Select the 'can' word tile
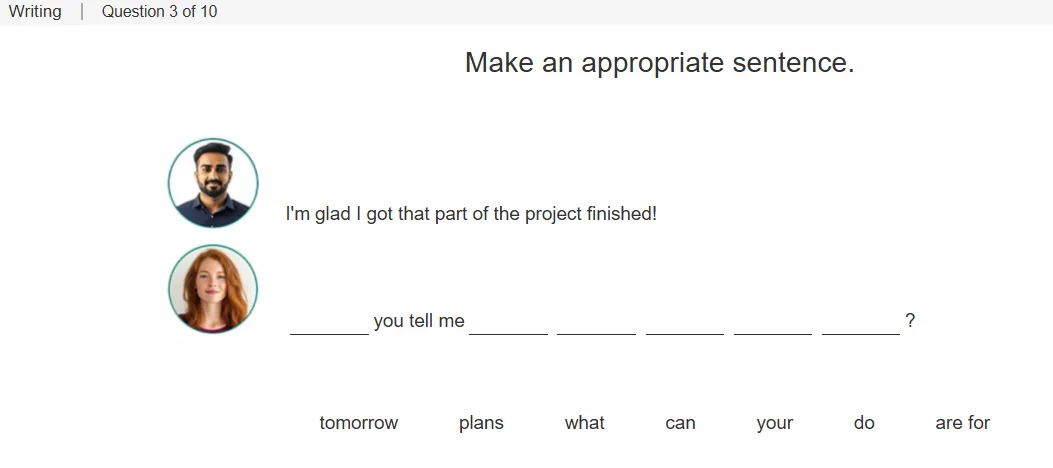Image resolution: width=1053 pixels, height=468 pixels. click(680, 424)
